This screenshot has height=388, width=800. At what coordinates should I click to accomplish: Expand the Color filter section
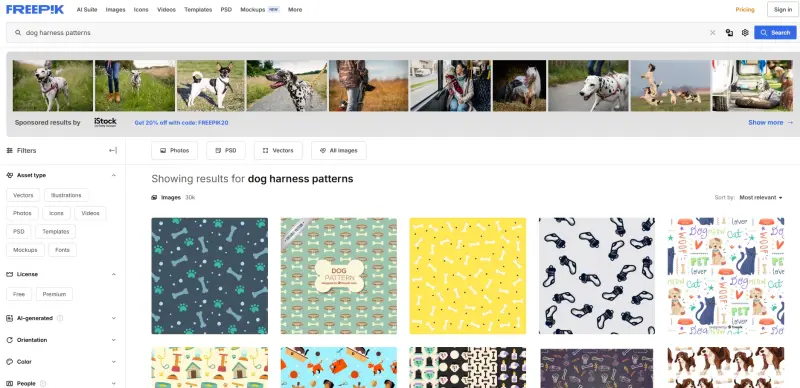click(x=62, y=362)
